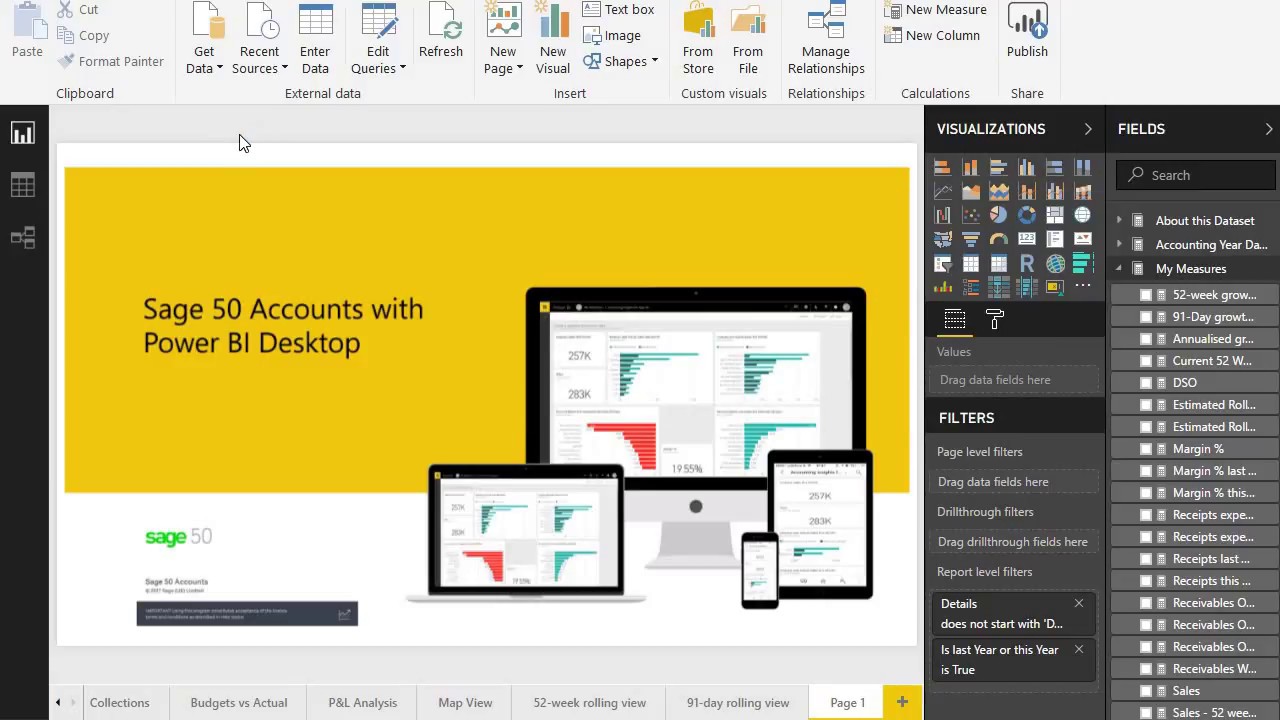Image resolution: width=1280 pixels, height=720 pixels.
Task: Select the slicer visual
Action: click(x=943, y=264)
